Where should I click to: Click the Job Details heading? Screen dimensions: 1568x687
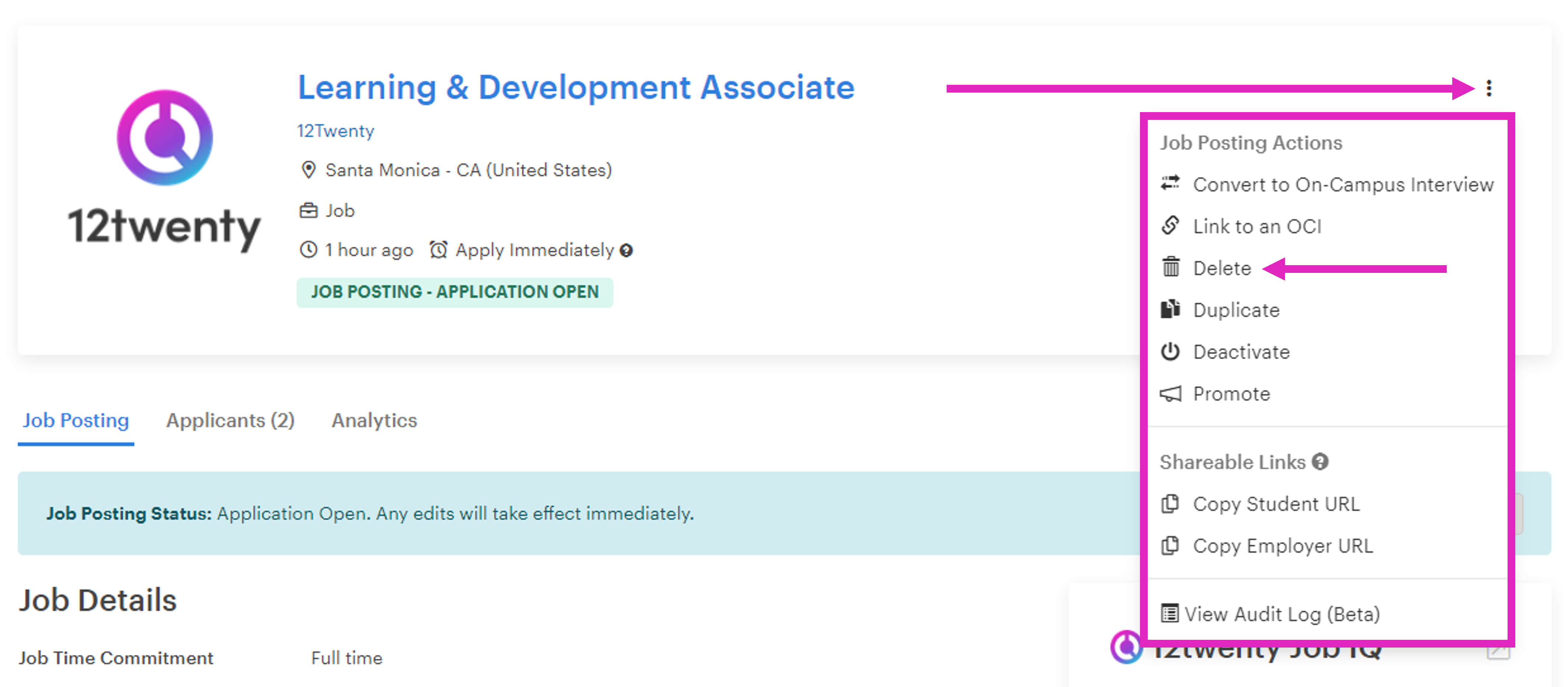tap(97, 600)
